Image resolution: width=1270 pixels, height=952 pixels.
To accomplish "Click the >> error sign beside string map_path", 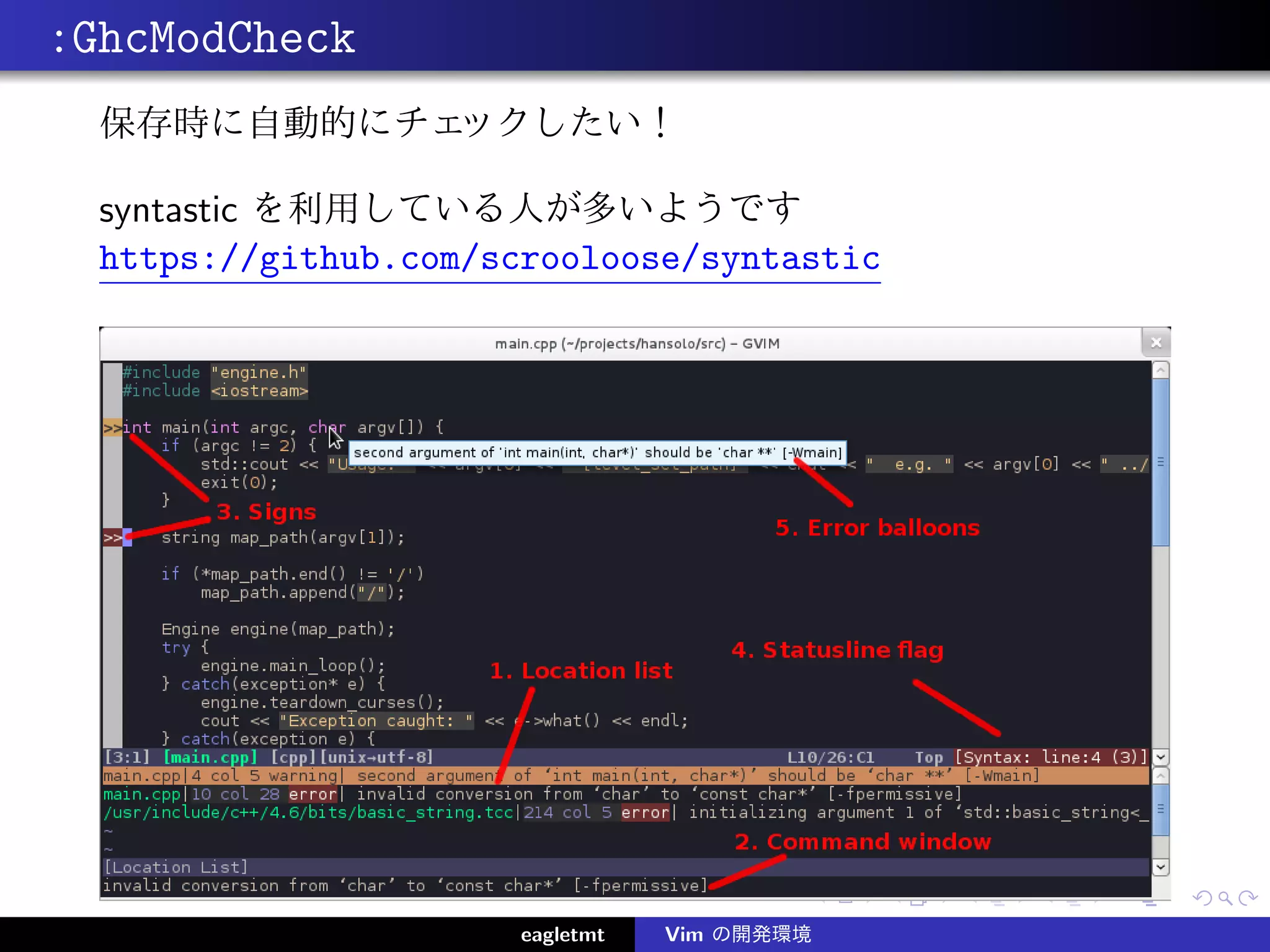I will click(112, 537).
